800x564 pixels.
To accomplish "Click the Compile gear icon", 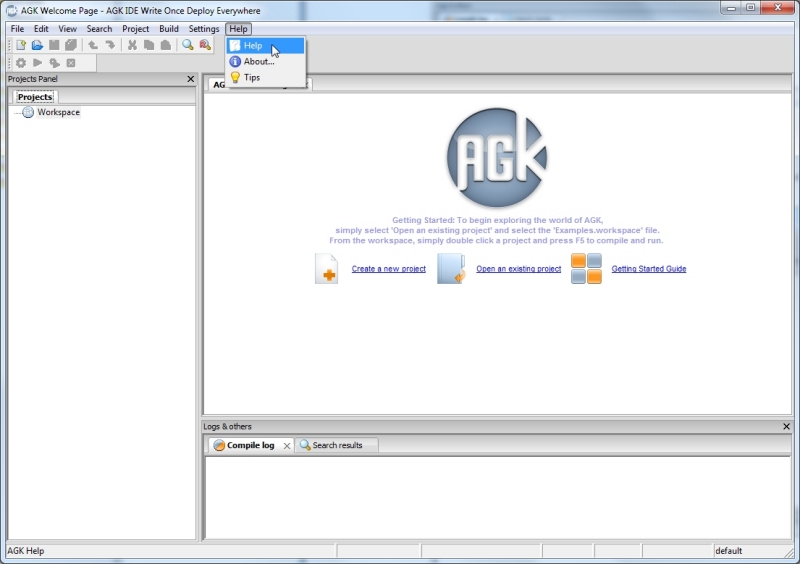I will [21, 63].
